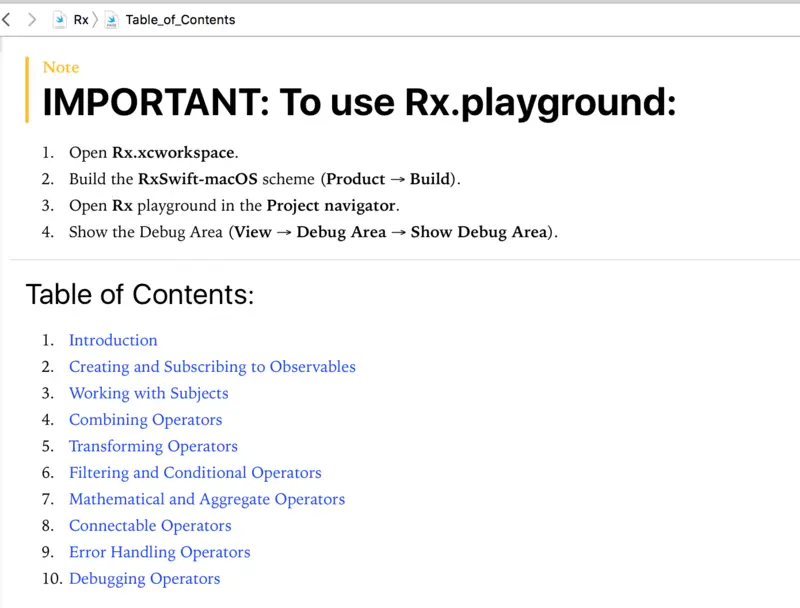Viewport: 800px width, 608px height.
Task: Go forward using the right arrow
Action: [32, 20]
